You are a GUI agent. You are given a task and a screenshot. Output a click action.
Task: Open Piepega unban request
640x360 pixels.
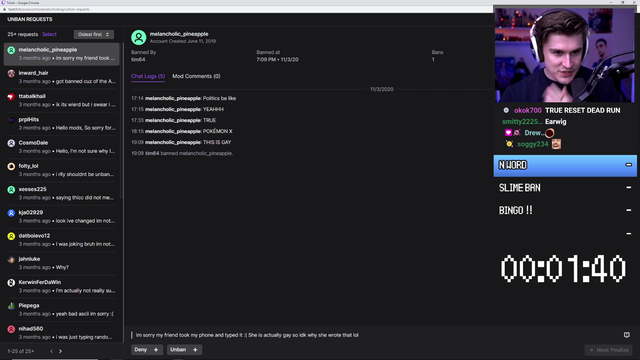click(62, 310)
